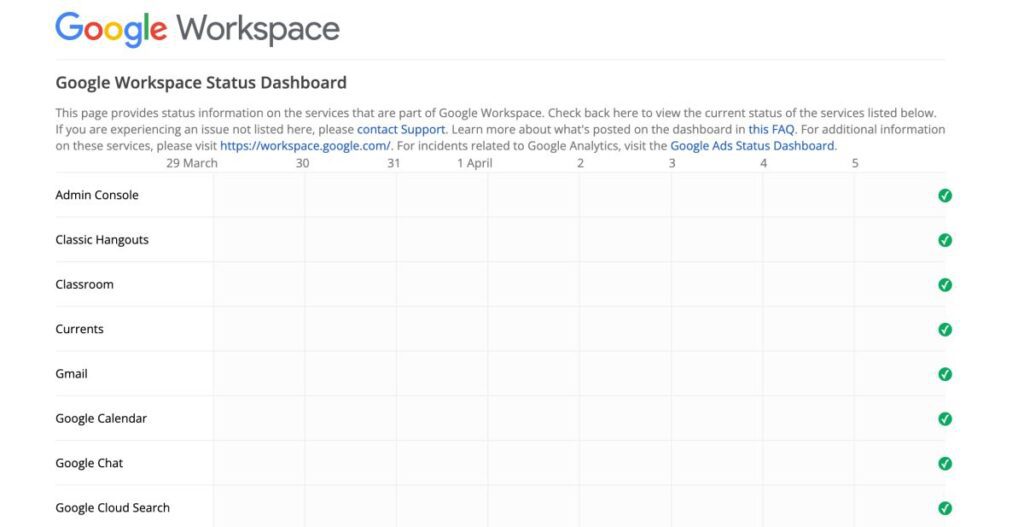Click the Admin Console service name

point(97,195)
